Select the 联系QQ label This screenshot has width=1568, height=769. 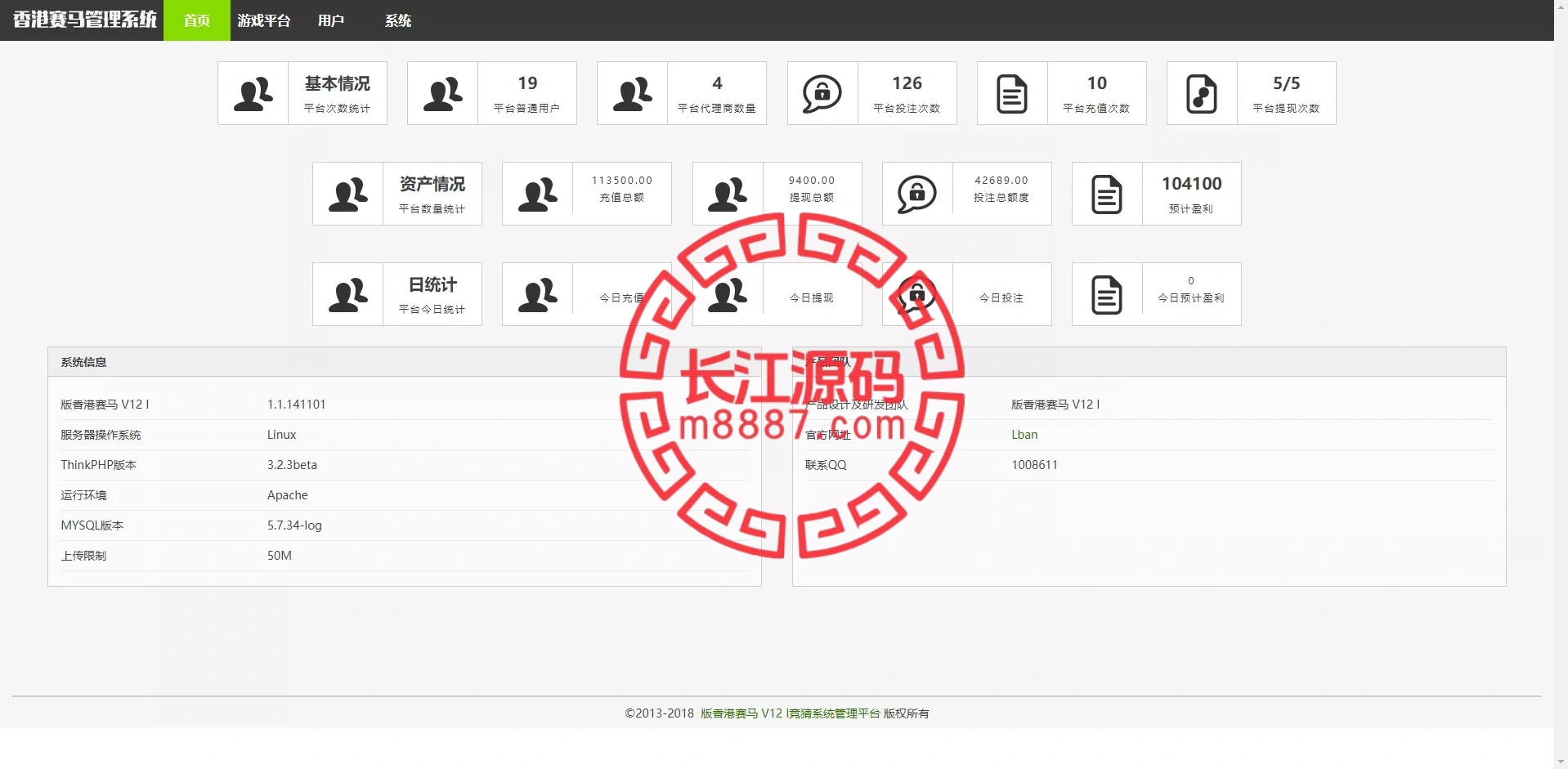point(826,465)
